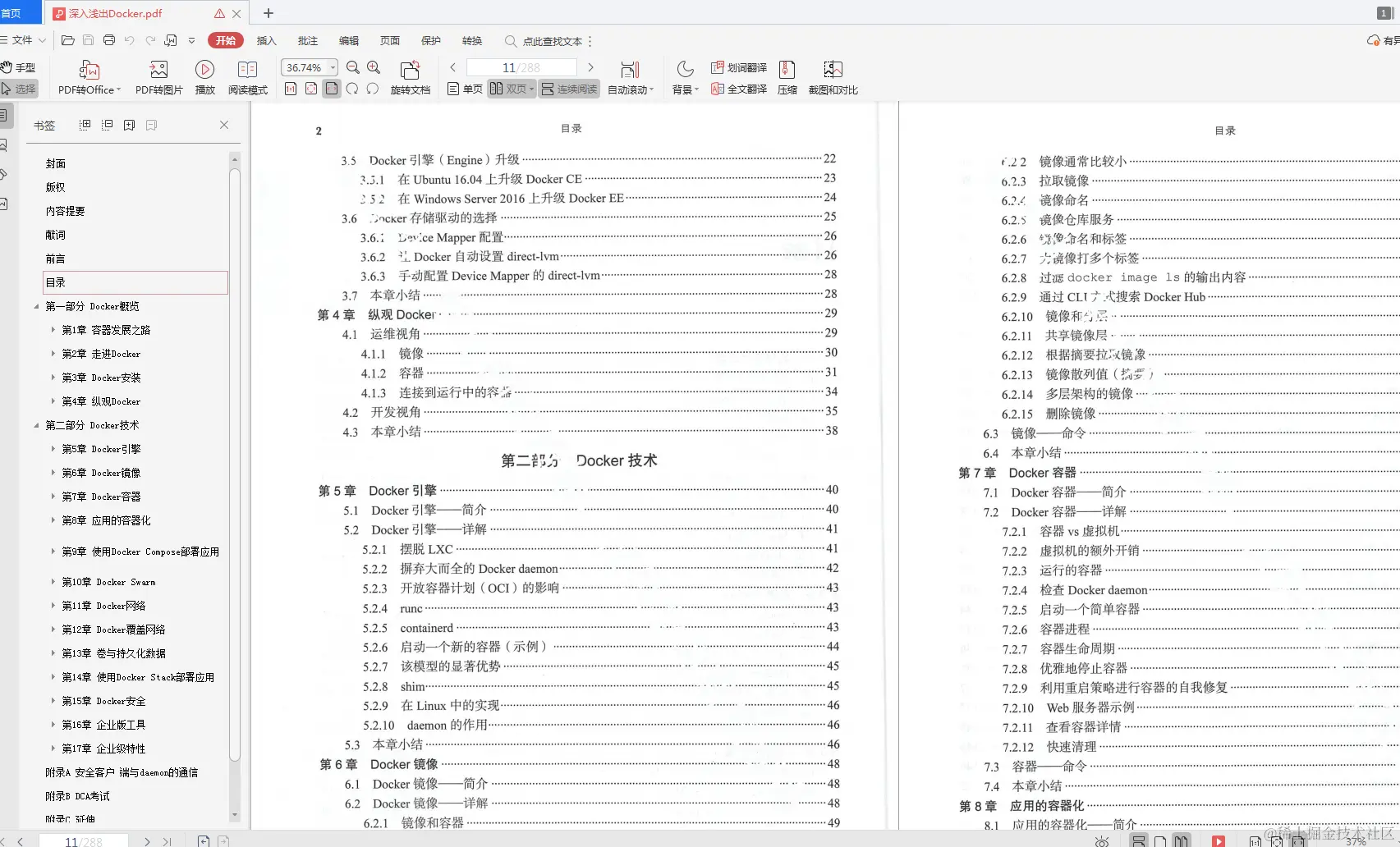This screenshot has height=847, width=1400.
Task: Open the PDF转Office conversion tool
Action: tap(88, 76)
